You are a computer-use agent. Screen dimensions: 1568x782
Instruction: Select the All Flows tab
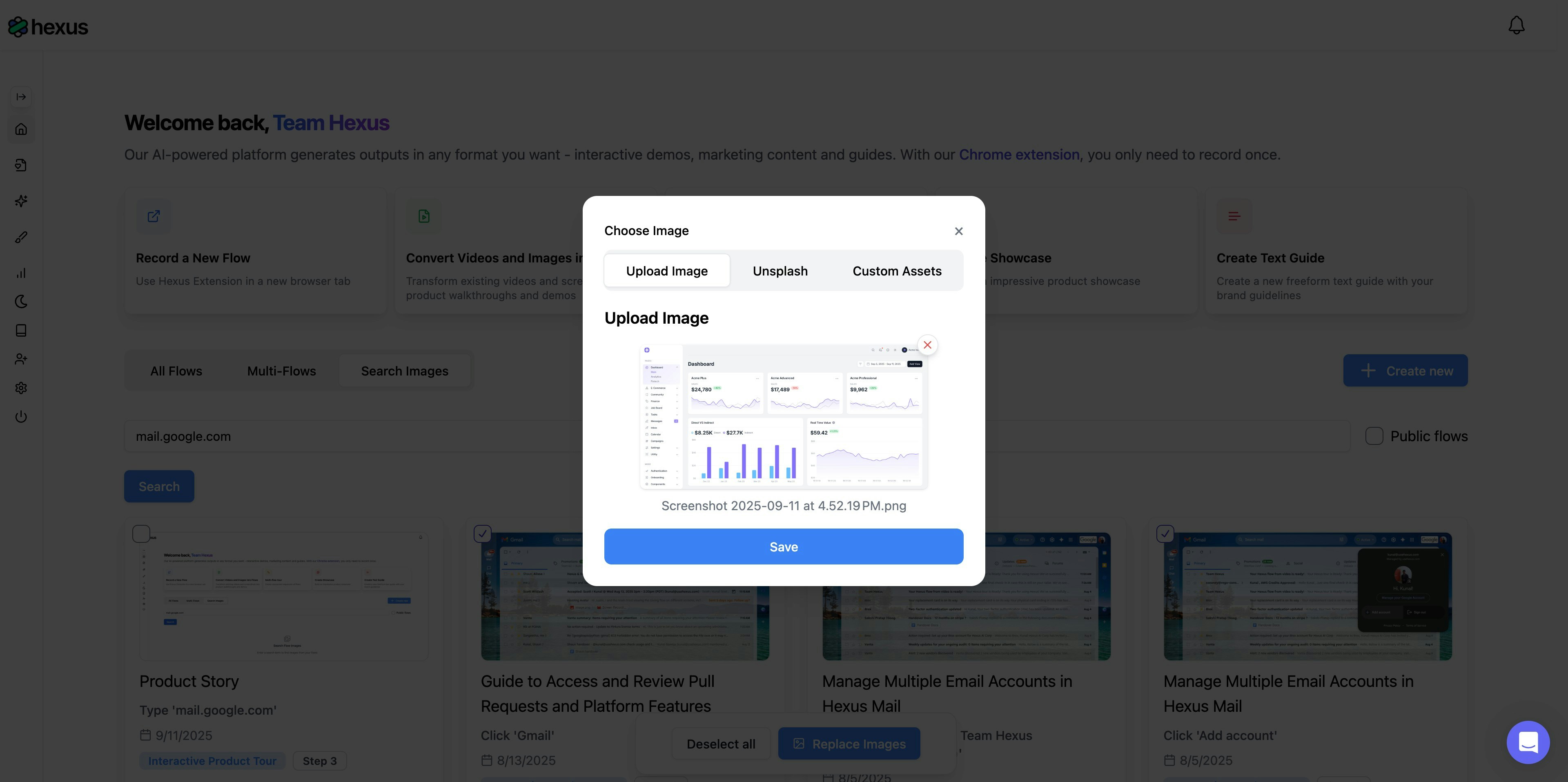[x=176, y=371]
